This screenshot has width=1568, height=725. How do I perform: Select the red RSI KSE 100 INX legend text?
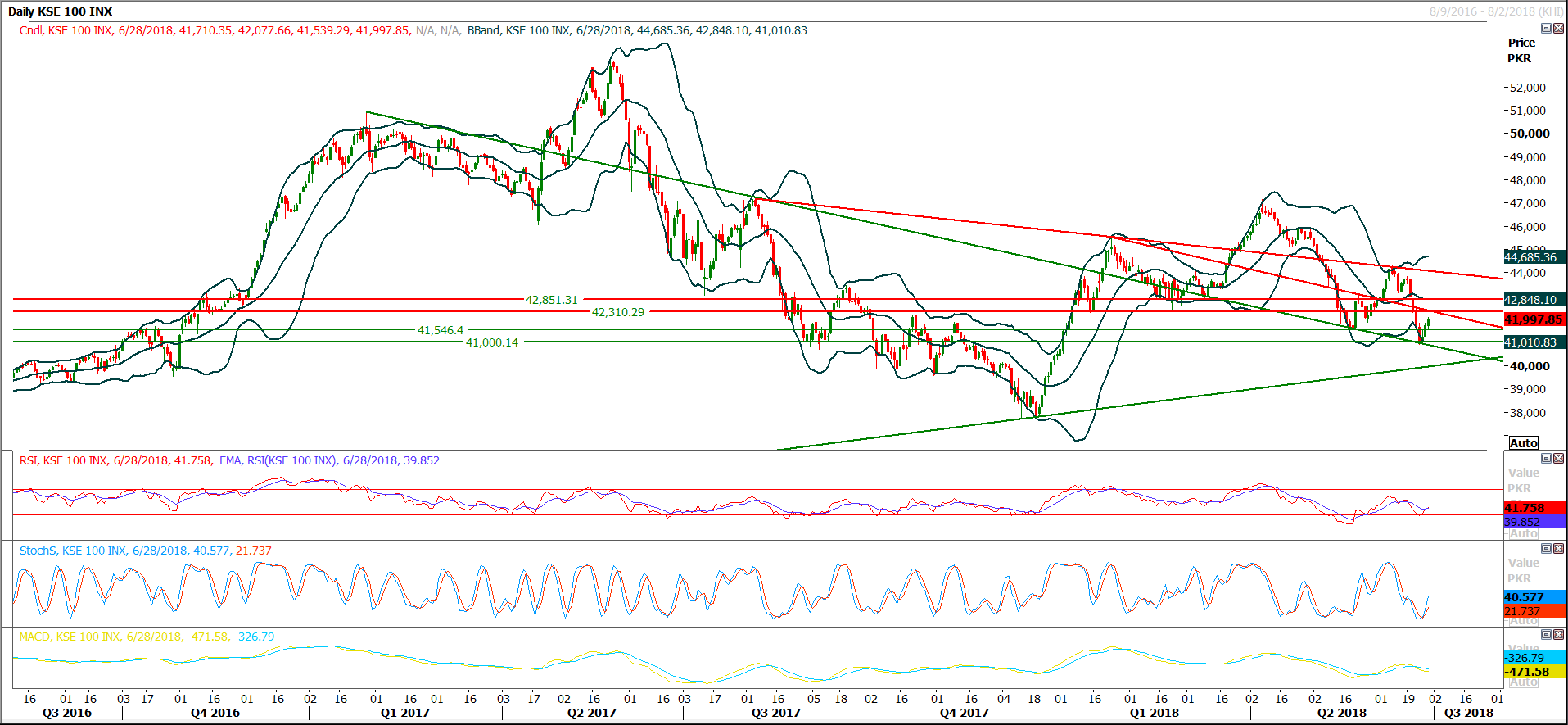116,460
